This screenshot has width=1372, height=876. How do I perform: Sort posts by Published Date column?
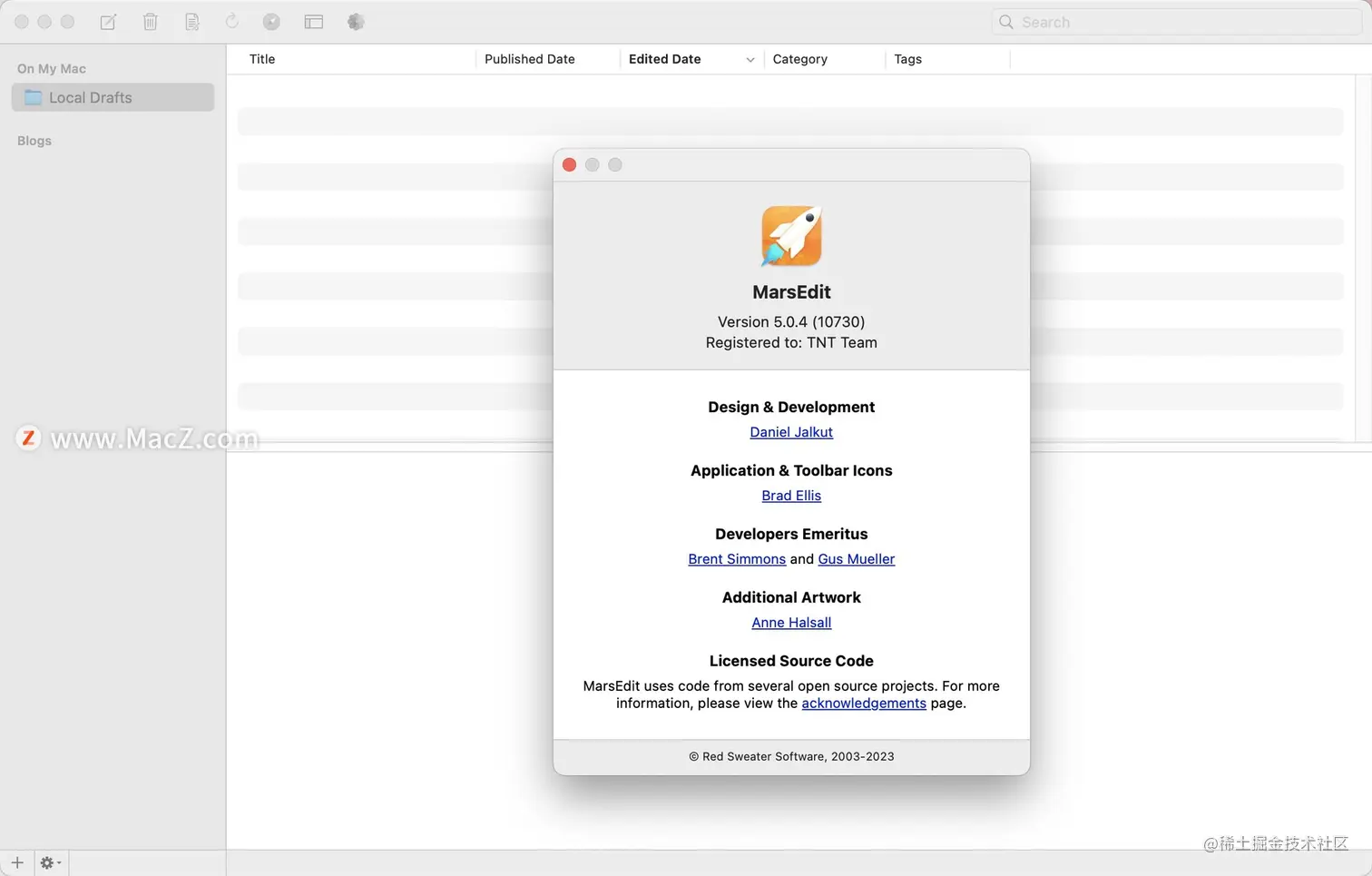pyautogui.click(x=530, y=59)
